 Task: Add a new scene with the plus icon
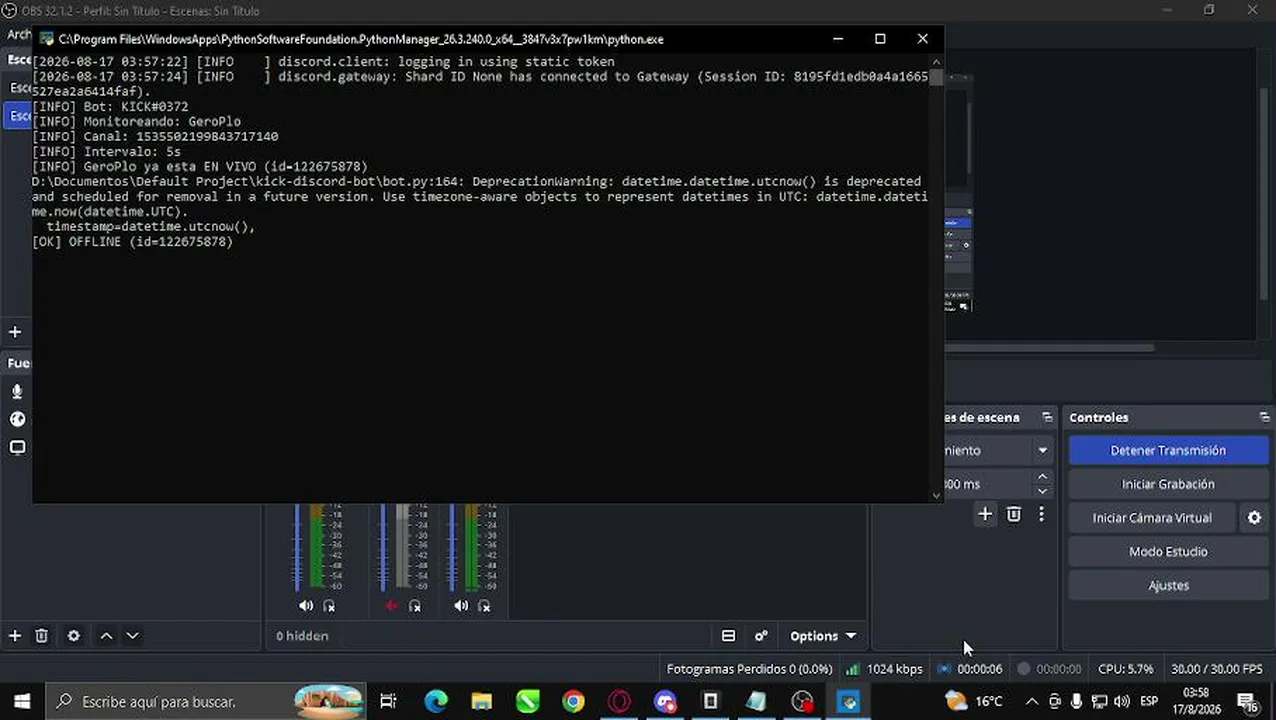pos(15,332)
